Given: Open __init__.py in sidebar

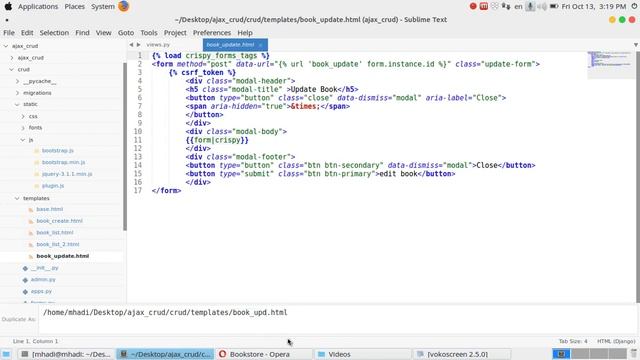Looking at the screenshot, I should coord(44,268).
